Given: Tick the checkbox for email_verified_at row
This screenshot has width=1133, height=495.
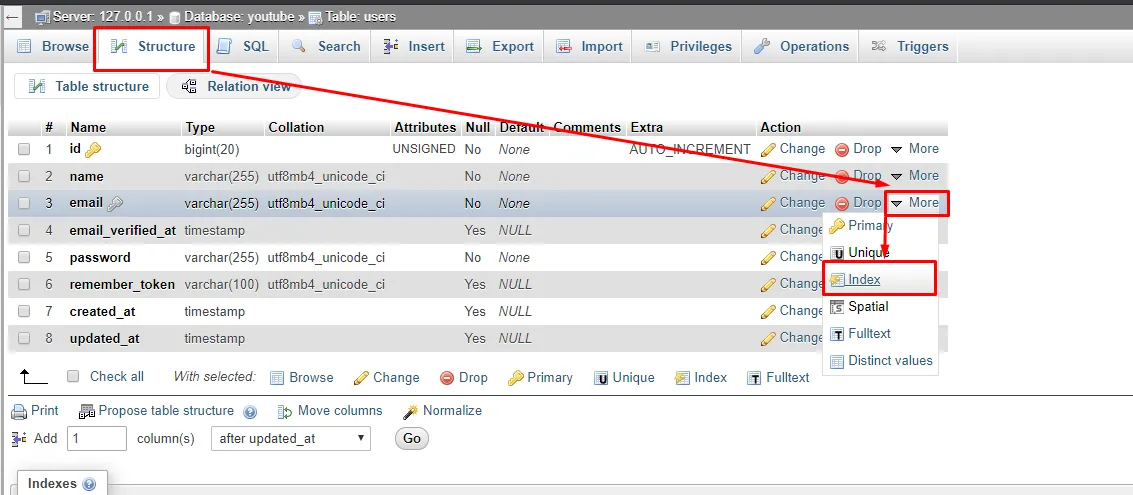Looking at the screenshot, I should (x=24, y=230).
